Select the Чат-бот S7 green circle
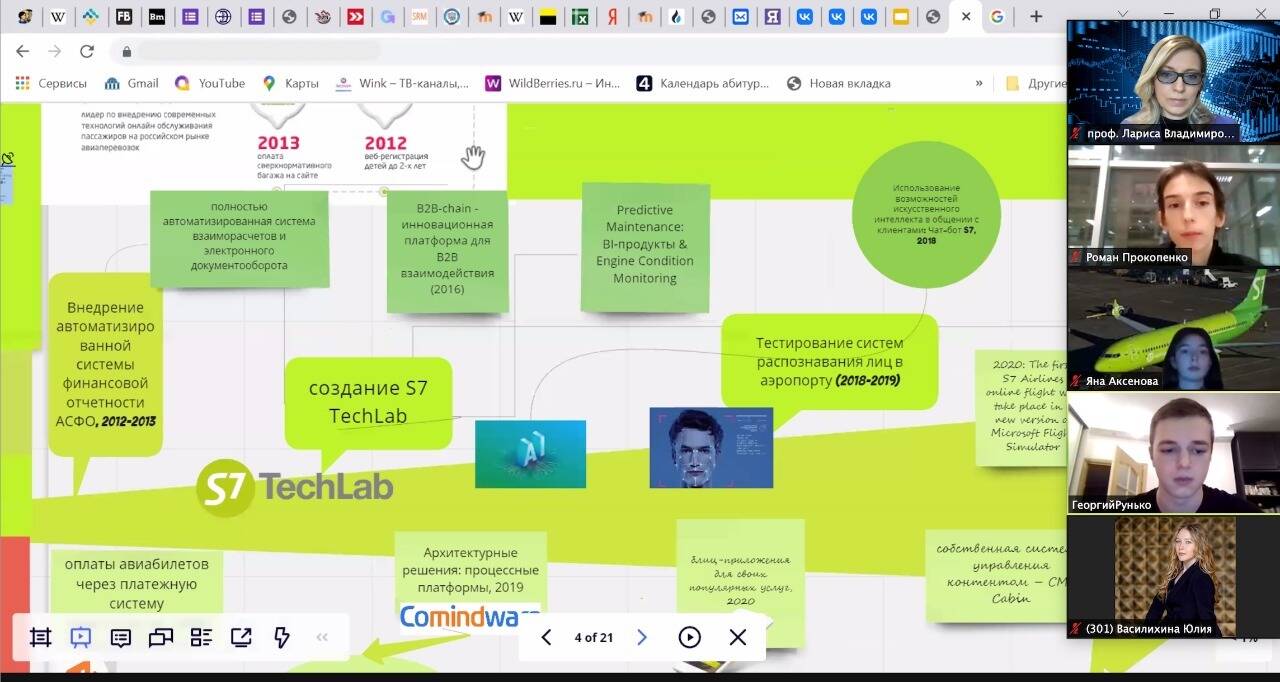 point(926,214)
